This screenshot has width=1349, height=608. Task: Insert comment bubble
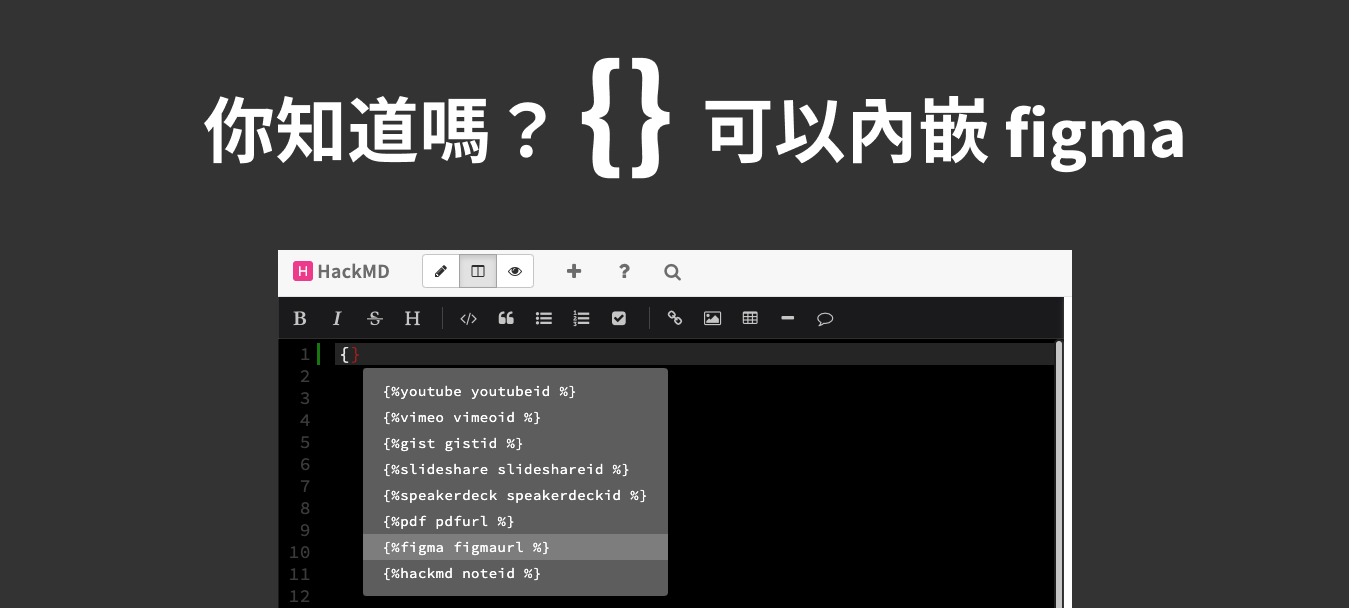(x=825, y=319)
